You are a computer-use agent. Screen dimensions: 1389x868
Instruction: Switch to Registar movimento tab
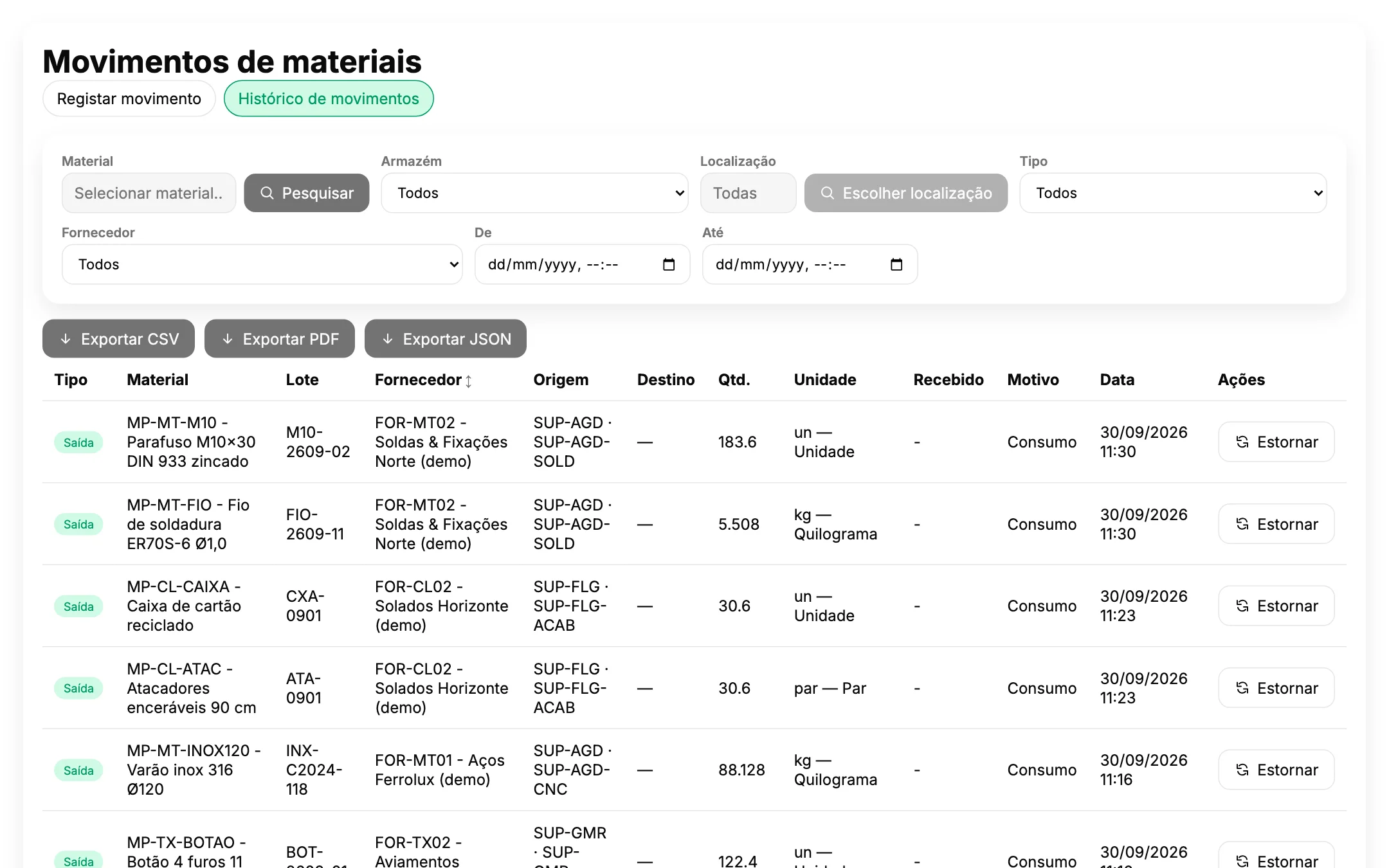click(x=129, y=98)
